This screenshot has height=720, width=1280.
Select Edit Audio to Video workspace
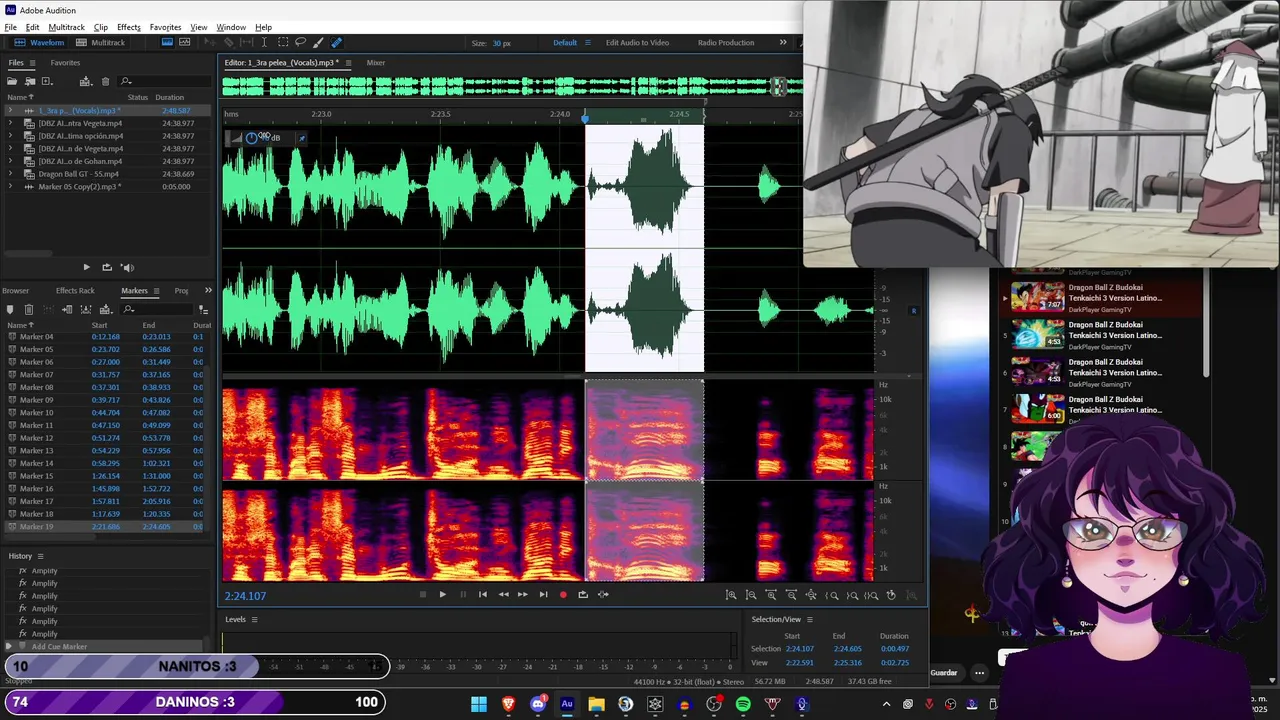[x=637, y=43]
